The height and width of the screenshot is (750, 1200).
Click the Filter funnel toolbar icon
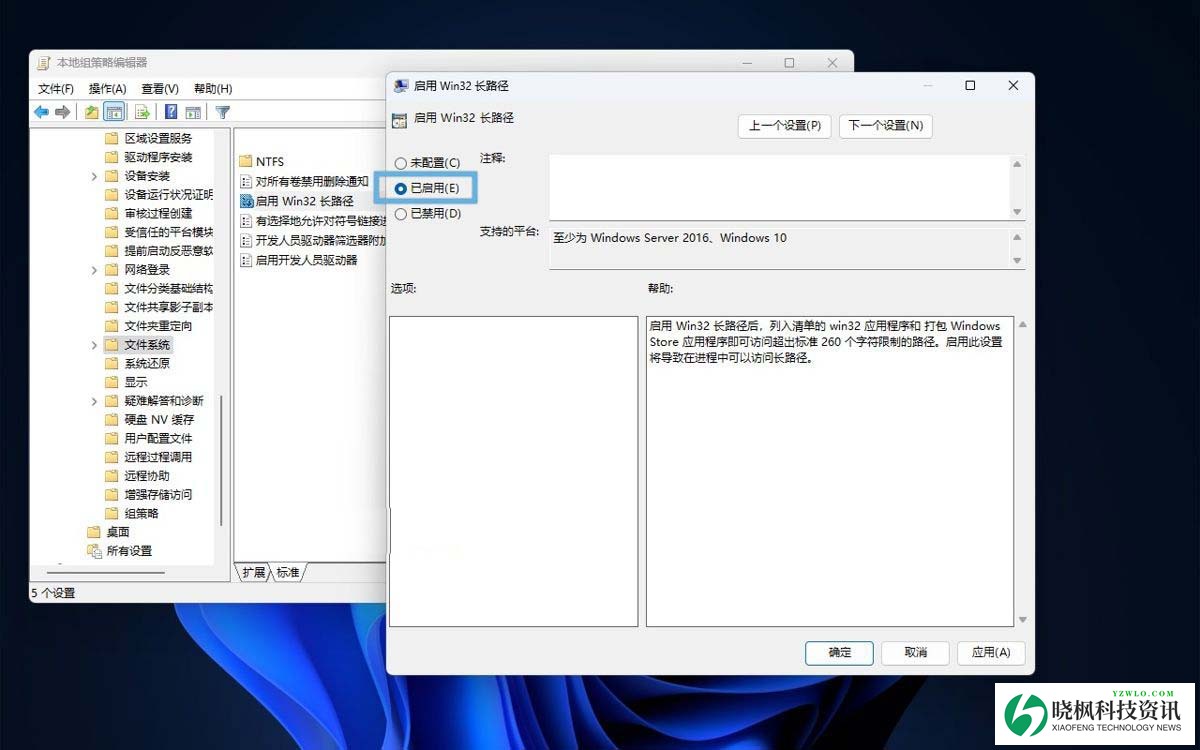click(x=223, y=112)
